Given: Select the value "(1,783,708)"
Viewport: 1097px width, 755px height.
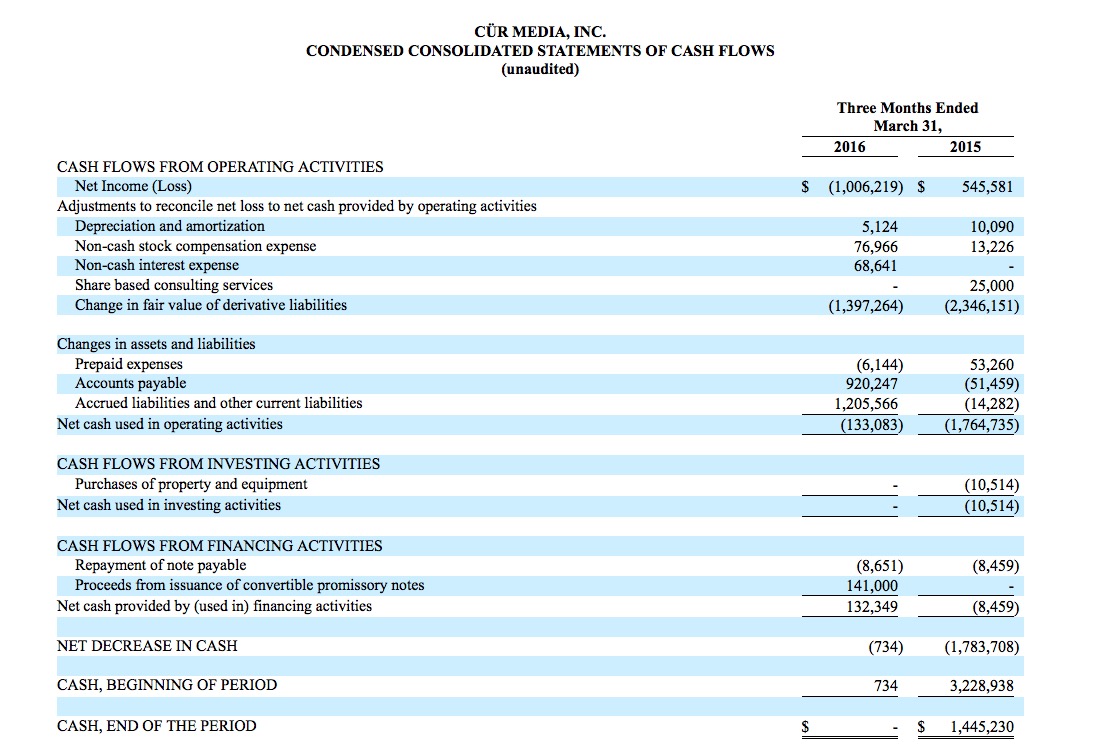Looking at the screenshot, I should pyautogui.click(x=982, y=647).
